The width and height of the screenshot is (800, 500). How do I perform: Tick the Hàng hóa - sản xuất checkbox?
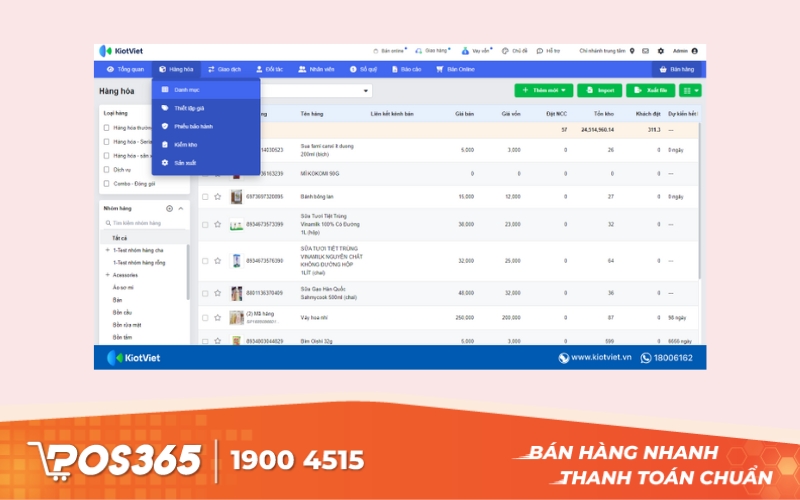pyautogui.click(x=107, y=156)
